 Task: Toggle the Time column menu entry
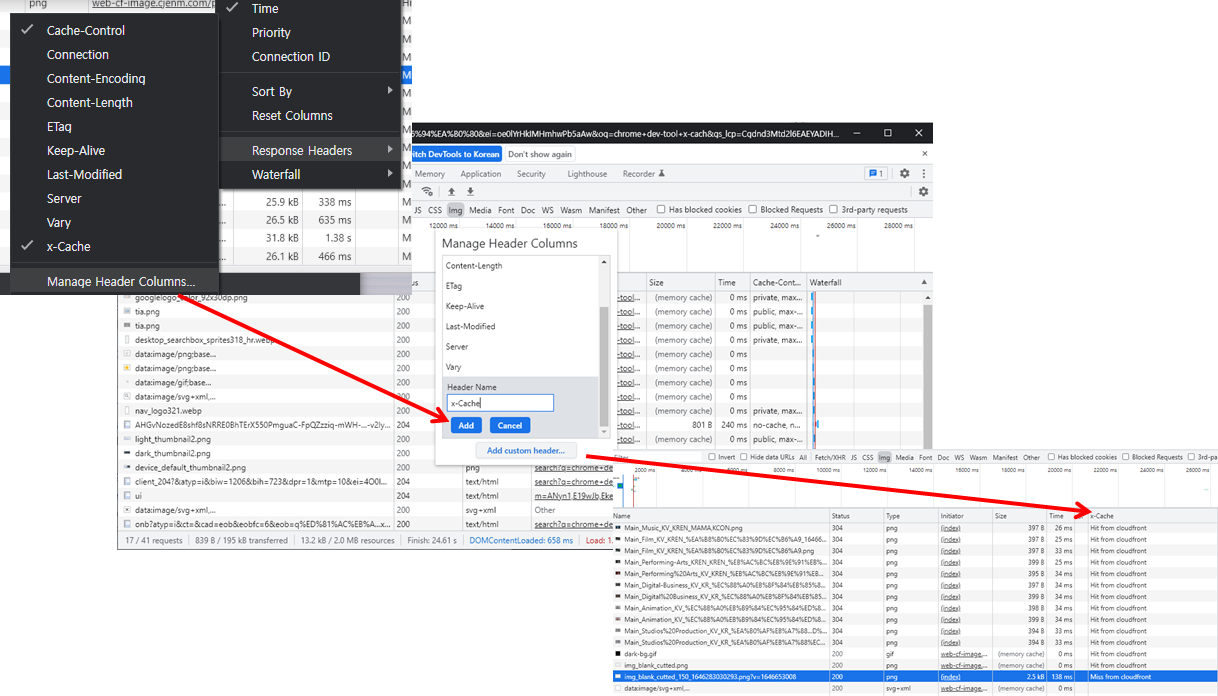[310, 8]
